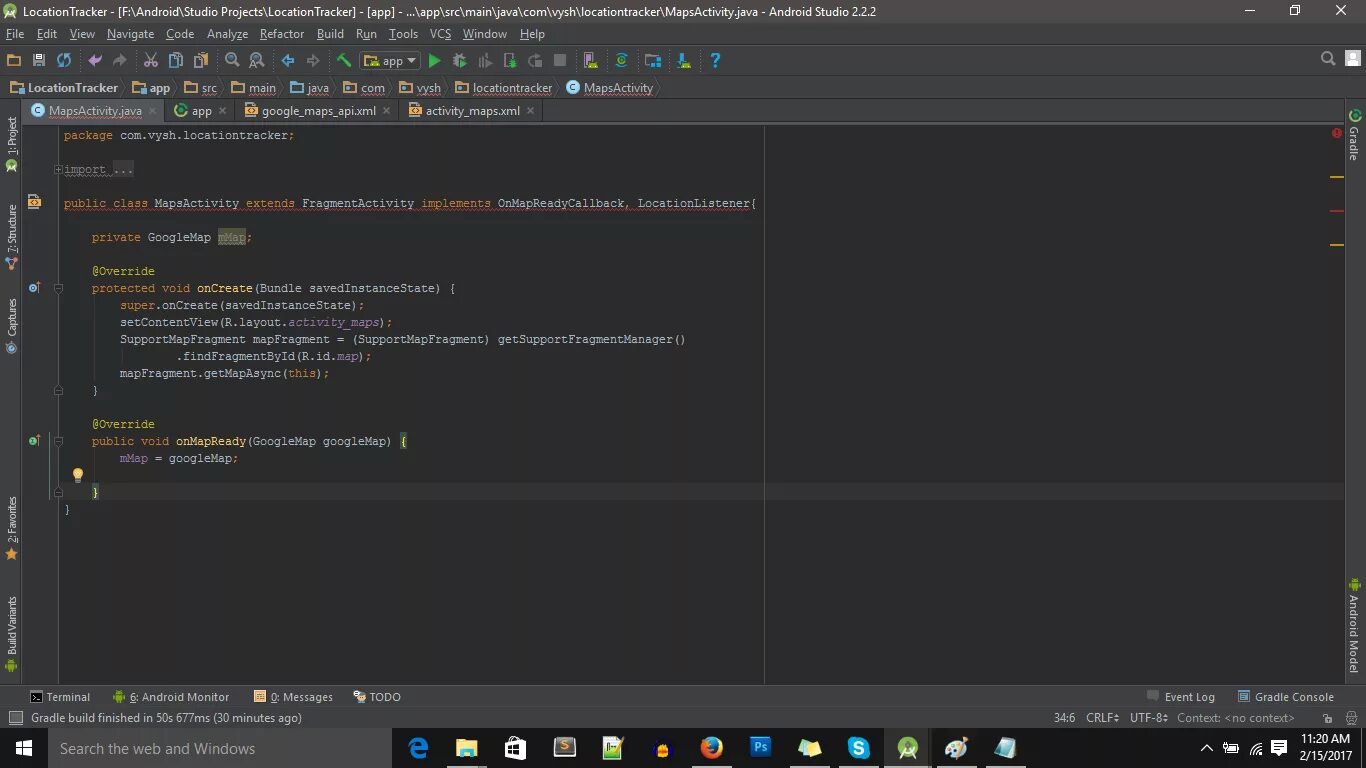Click the Redo toolbar icon

(120, 60)
